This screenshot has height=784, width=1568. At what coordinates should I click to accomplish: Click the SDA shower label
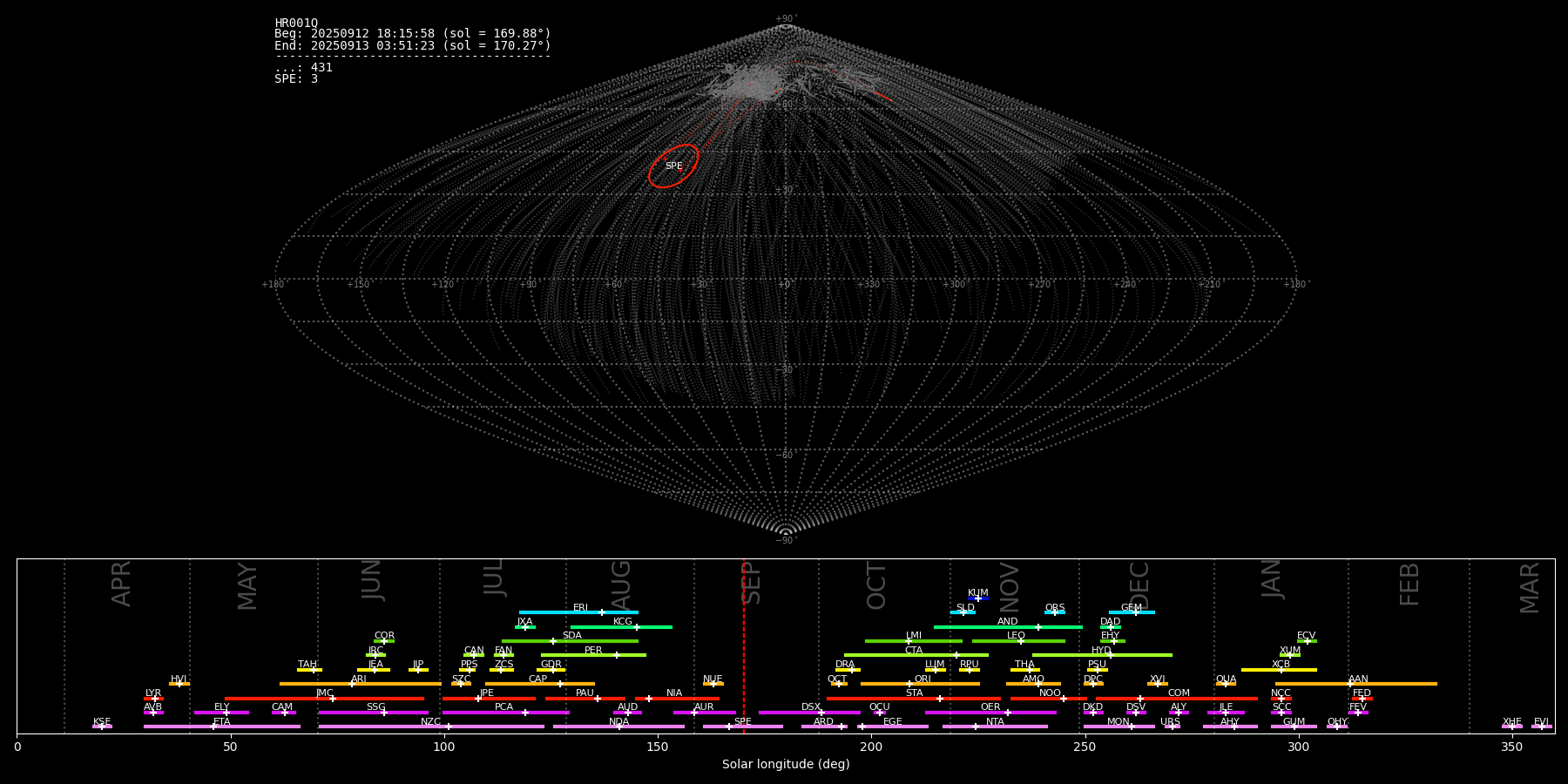[571, 635]
